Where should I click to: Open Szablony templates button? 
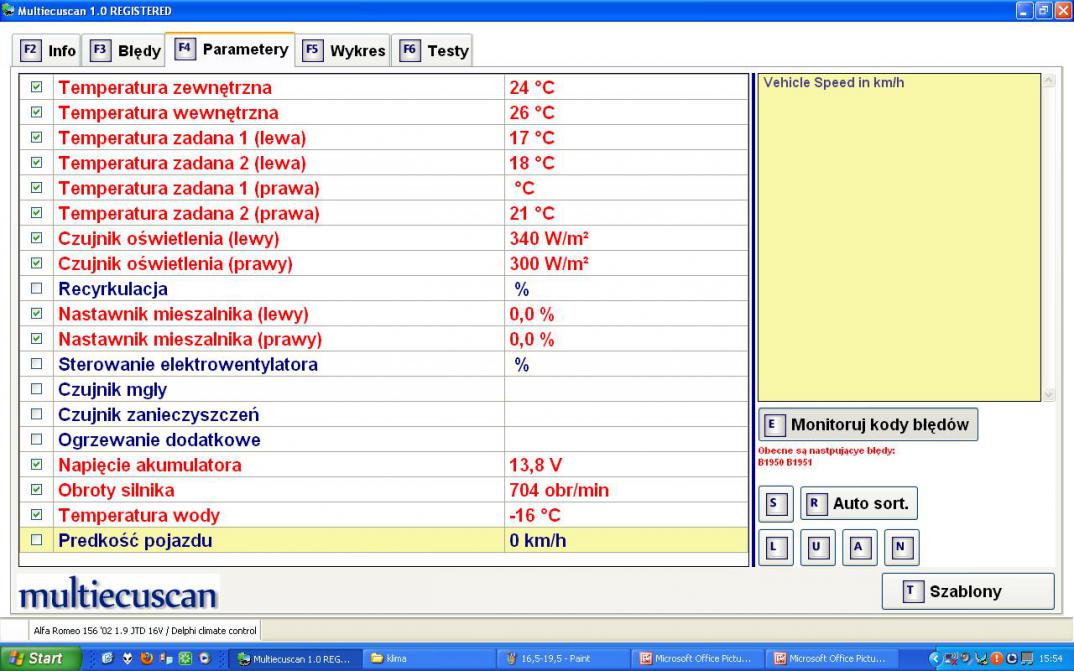[967, 591]
